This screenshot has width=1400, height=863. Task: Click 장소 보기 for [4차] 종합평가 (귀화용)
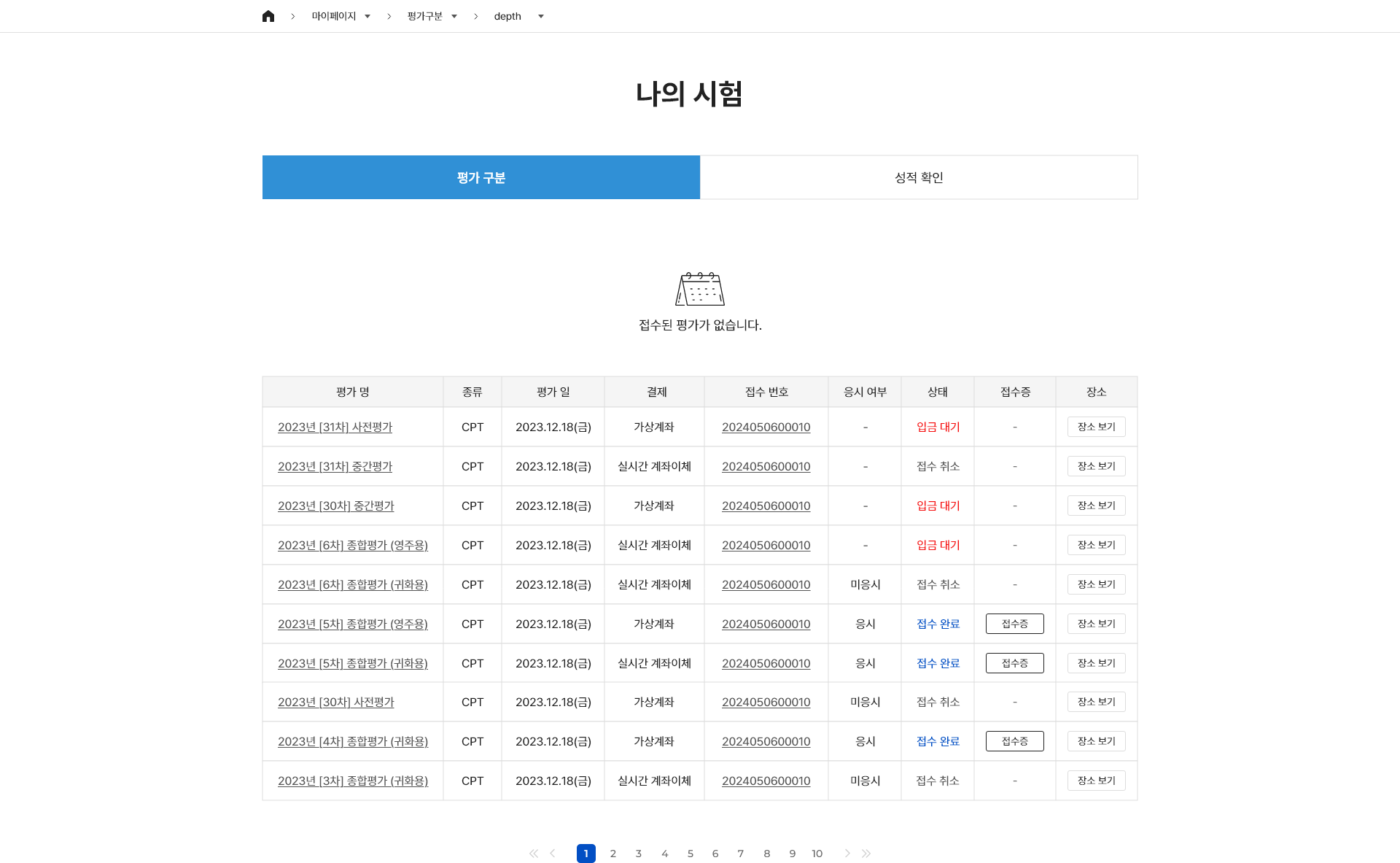[x=1097, y=741]
